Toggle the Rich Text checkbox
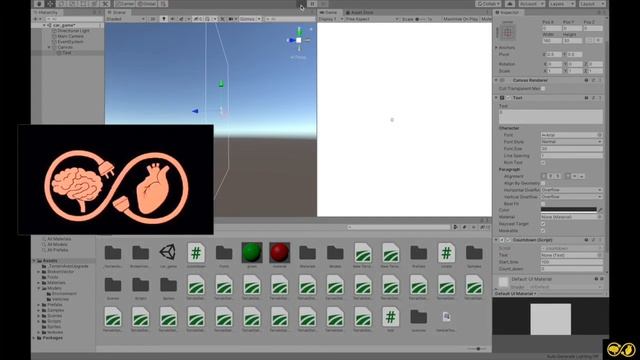Image resolution: width=640 pixels, height=360 pixels. tap(543, 162)
